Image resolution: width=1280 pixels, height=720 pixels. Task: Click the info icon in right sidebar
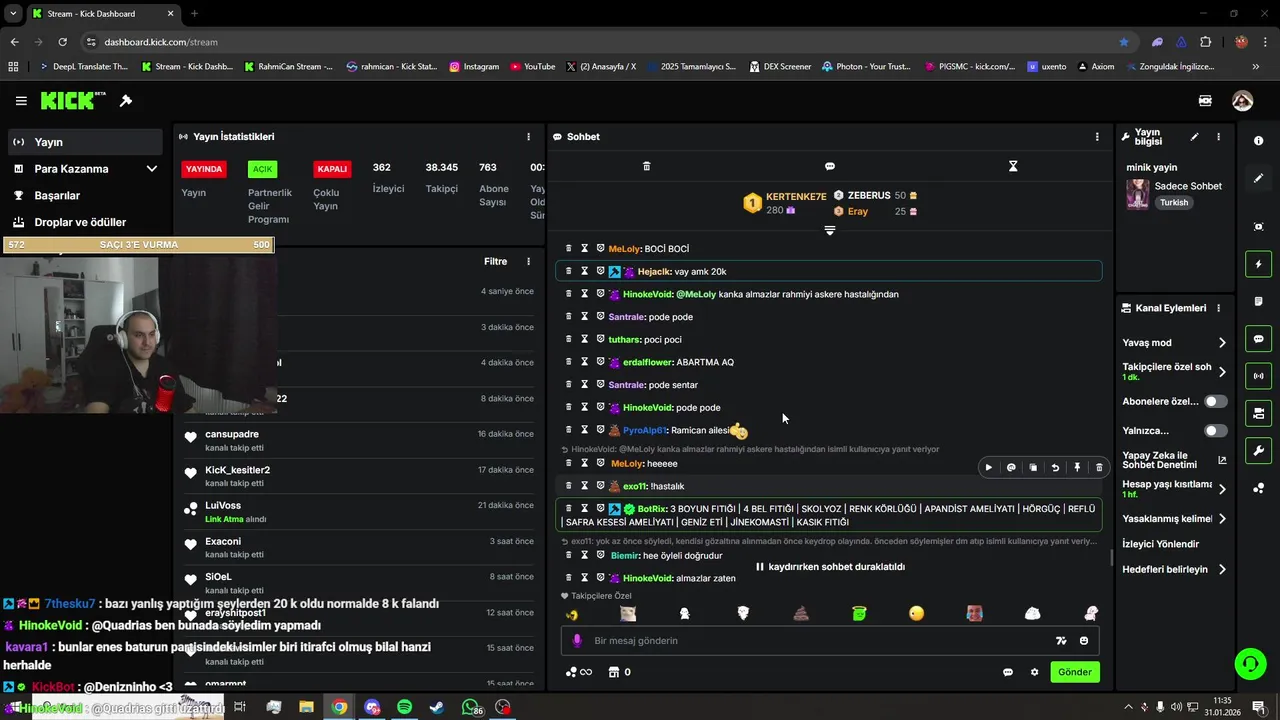click(x=1259, y=141)
